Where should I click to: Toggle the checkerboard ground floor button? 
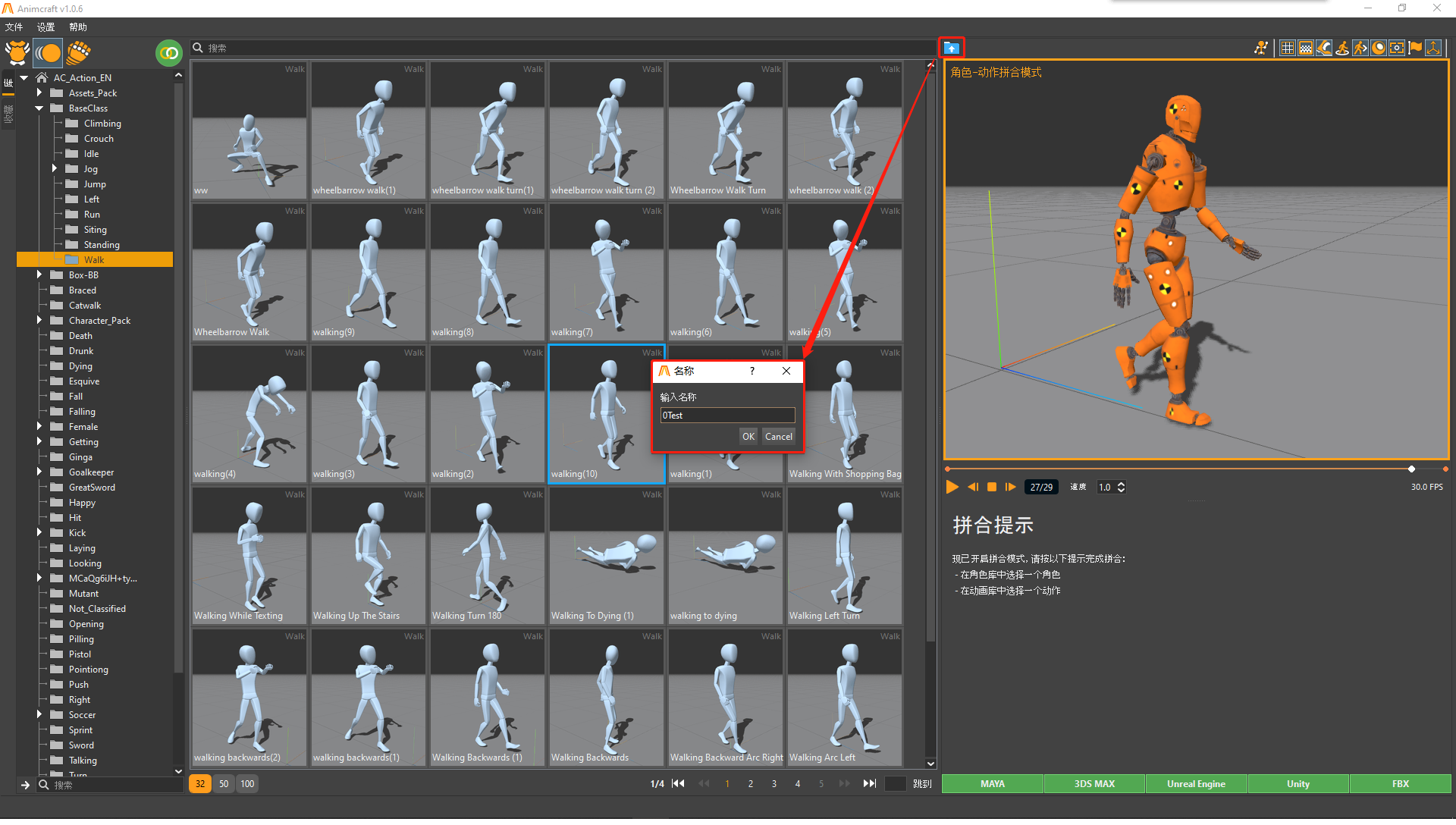pos(1305,48)
